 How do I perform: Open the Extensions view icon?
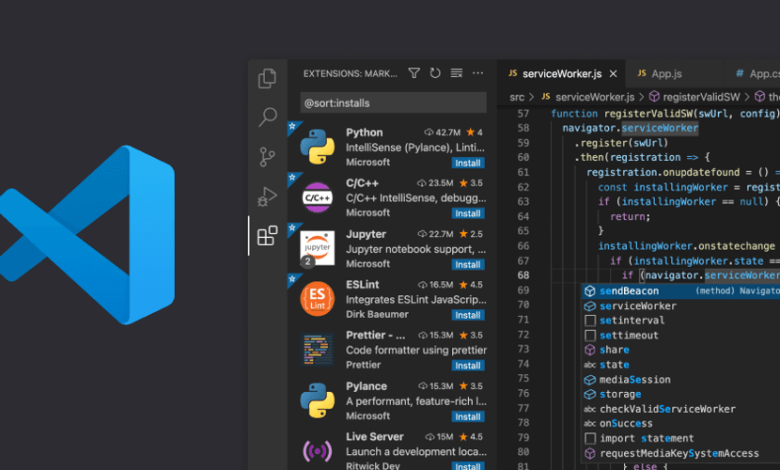(267, 235)
